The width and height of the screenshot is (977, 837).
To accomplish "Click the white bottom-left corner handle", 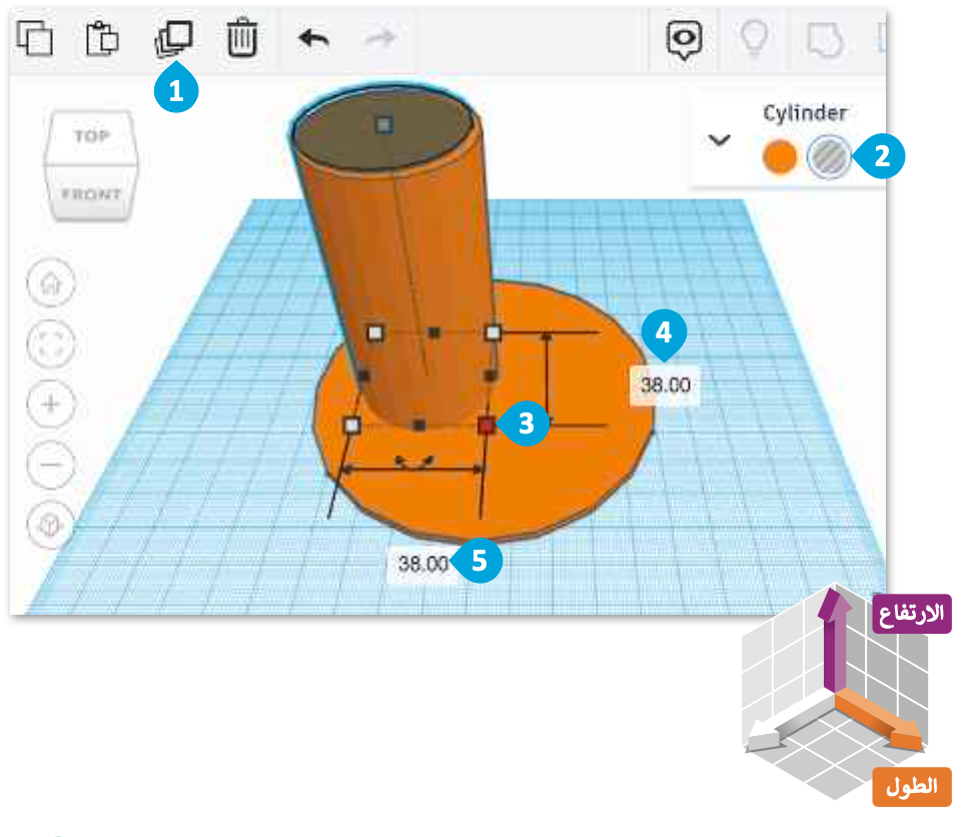I will (352, 426).
